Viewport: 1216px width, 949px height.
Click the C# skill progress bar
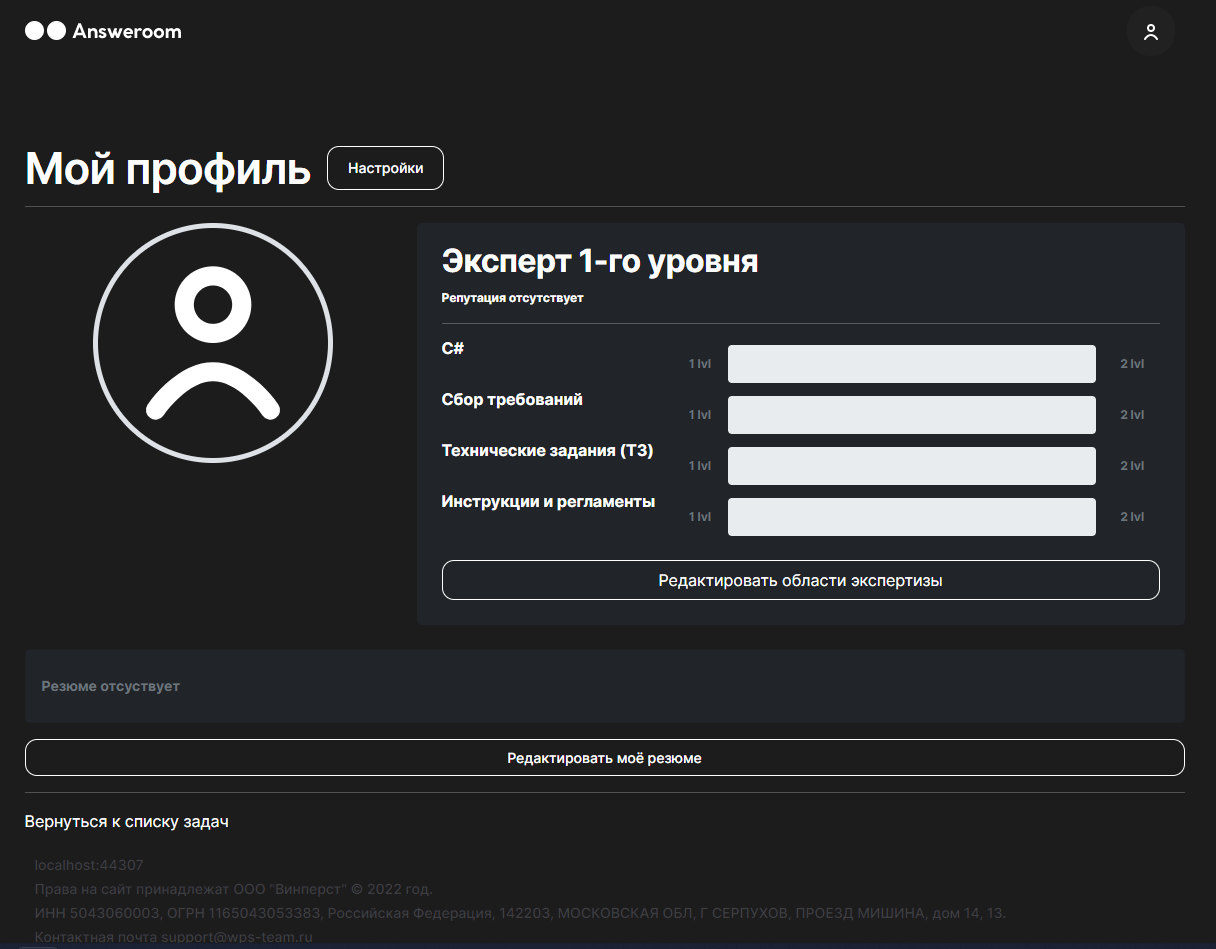(x=912, y=364)
